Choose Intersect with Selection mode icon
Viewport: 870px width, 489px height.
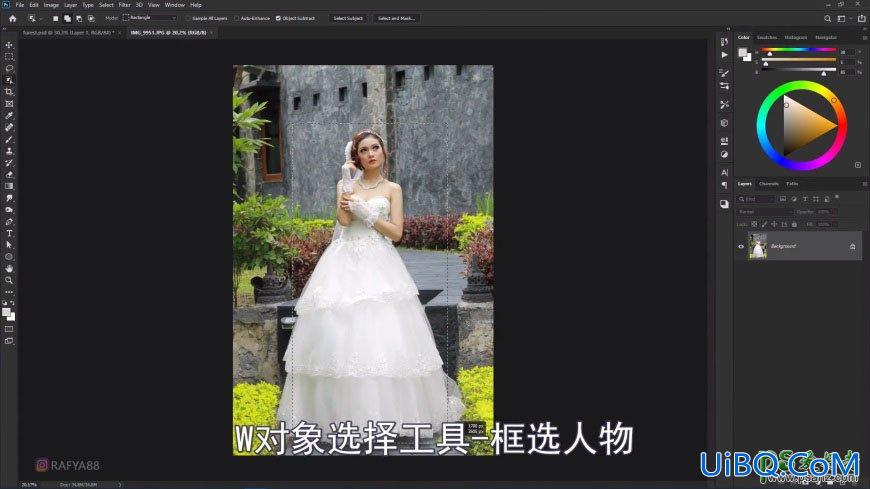pyautogui.click(x=91, y=18)
